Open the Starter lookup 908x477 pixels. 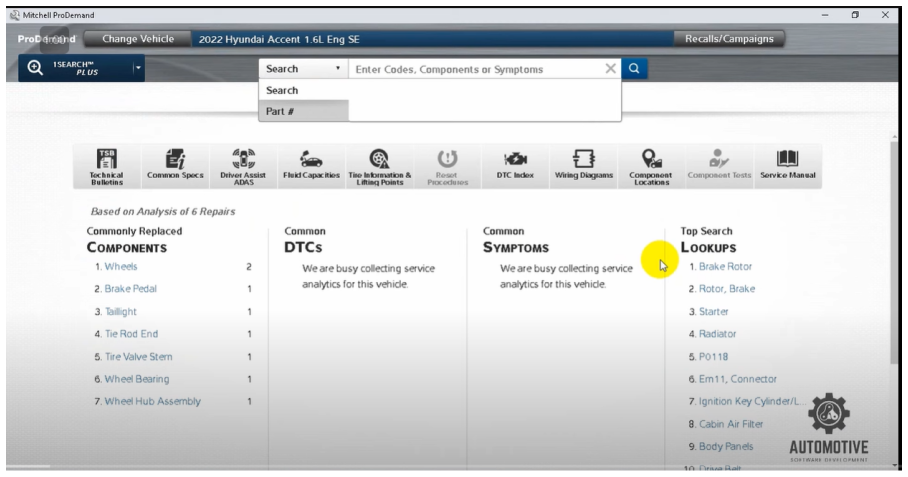[713, 311]
